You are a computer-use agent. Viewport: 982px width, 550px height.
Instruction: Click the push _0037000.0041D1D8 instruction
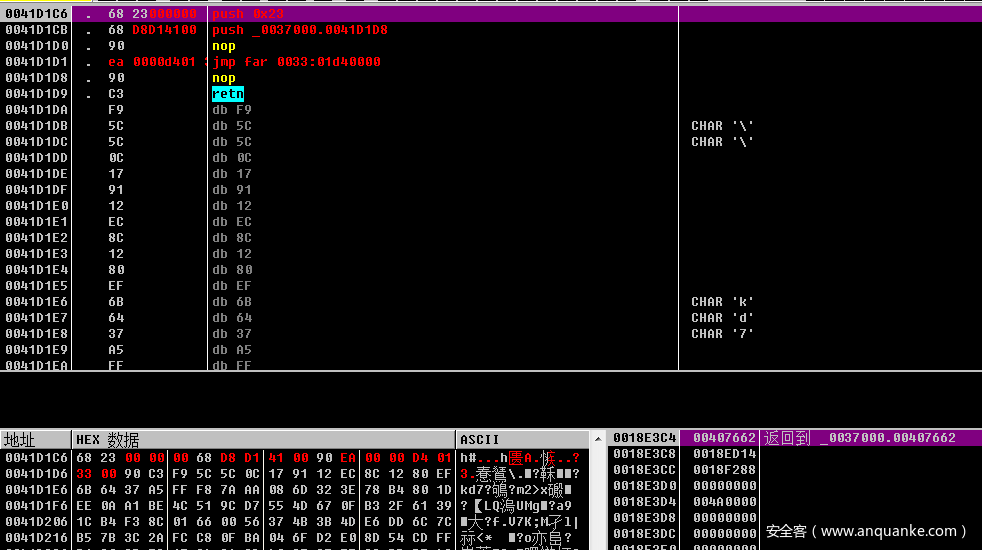pyautogui.click(x=300, y=30)
